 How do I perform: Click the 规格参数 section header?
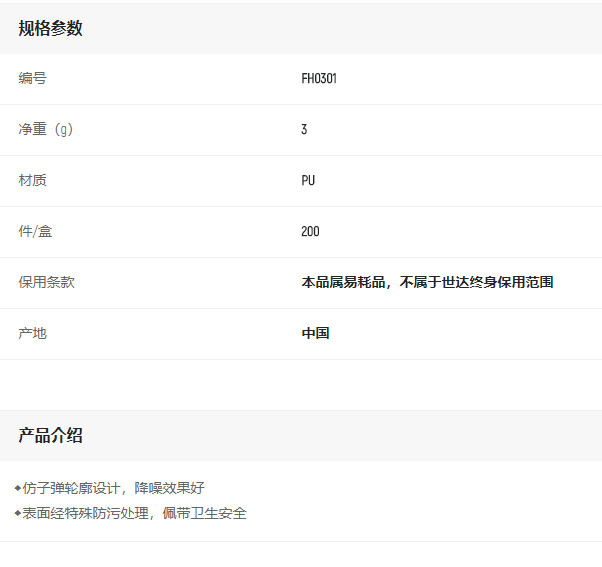click(50, 28)
